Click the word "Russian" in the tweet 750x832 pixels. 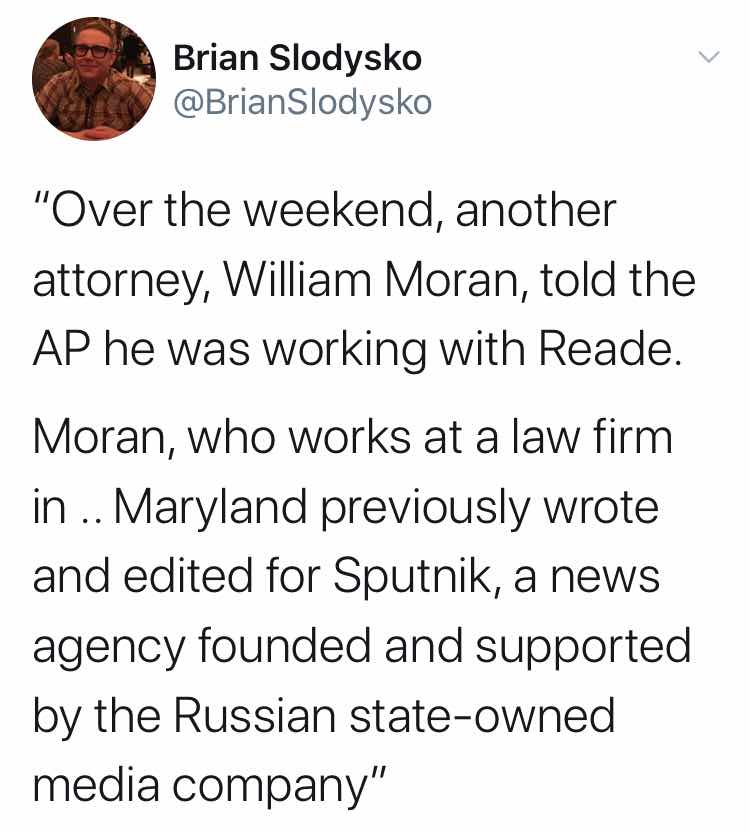coord(254,716)
